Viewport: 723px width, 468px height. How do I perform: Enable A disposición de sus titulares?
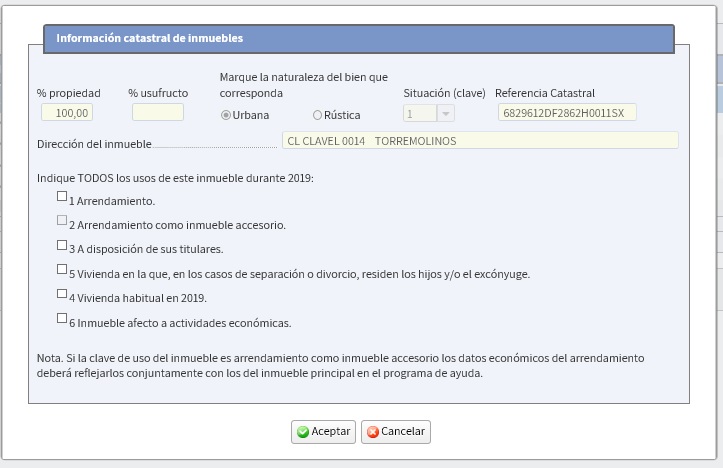pos(62,245)
